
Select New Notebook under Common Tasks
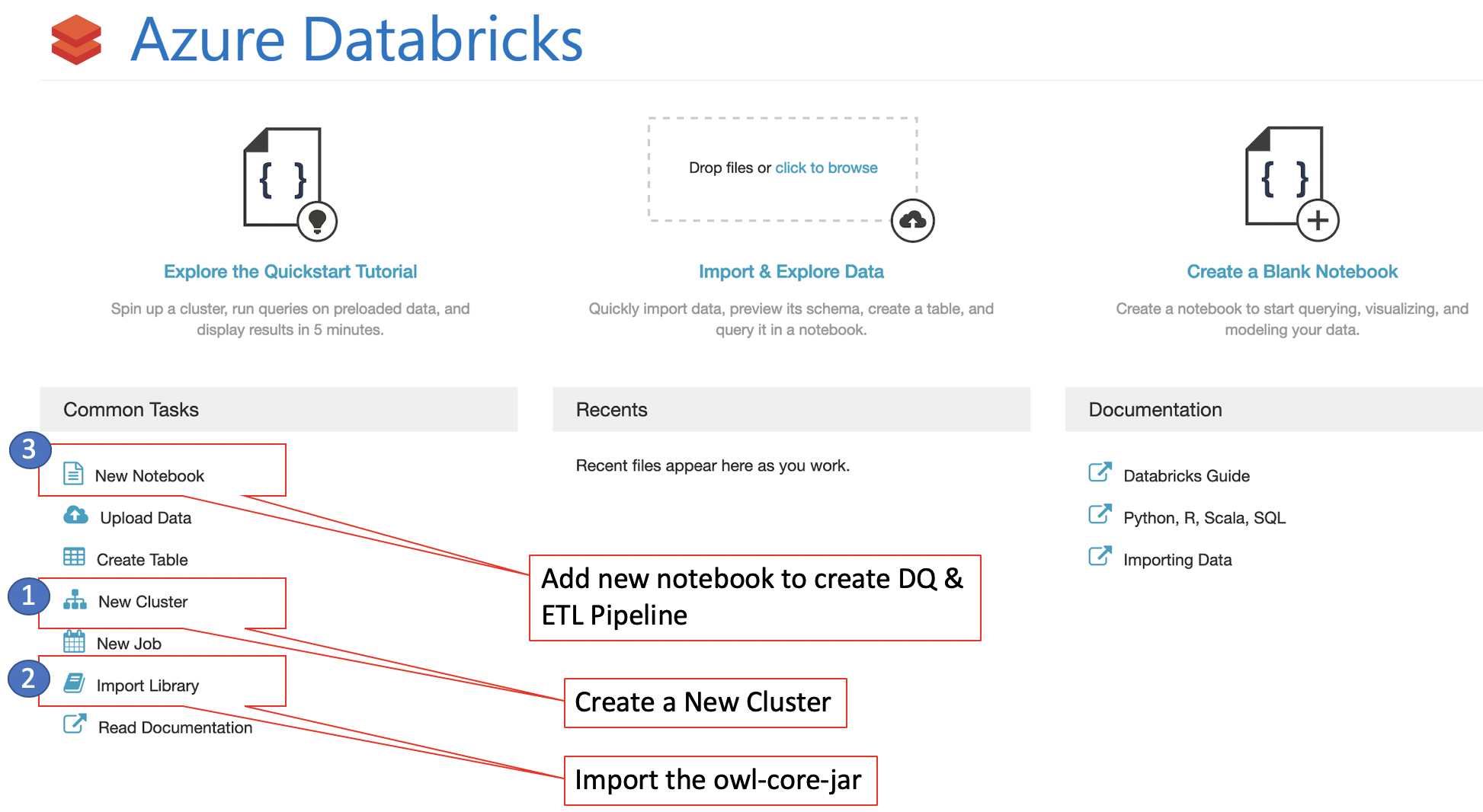pyautogui.click(x=149, y=476)
